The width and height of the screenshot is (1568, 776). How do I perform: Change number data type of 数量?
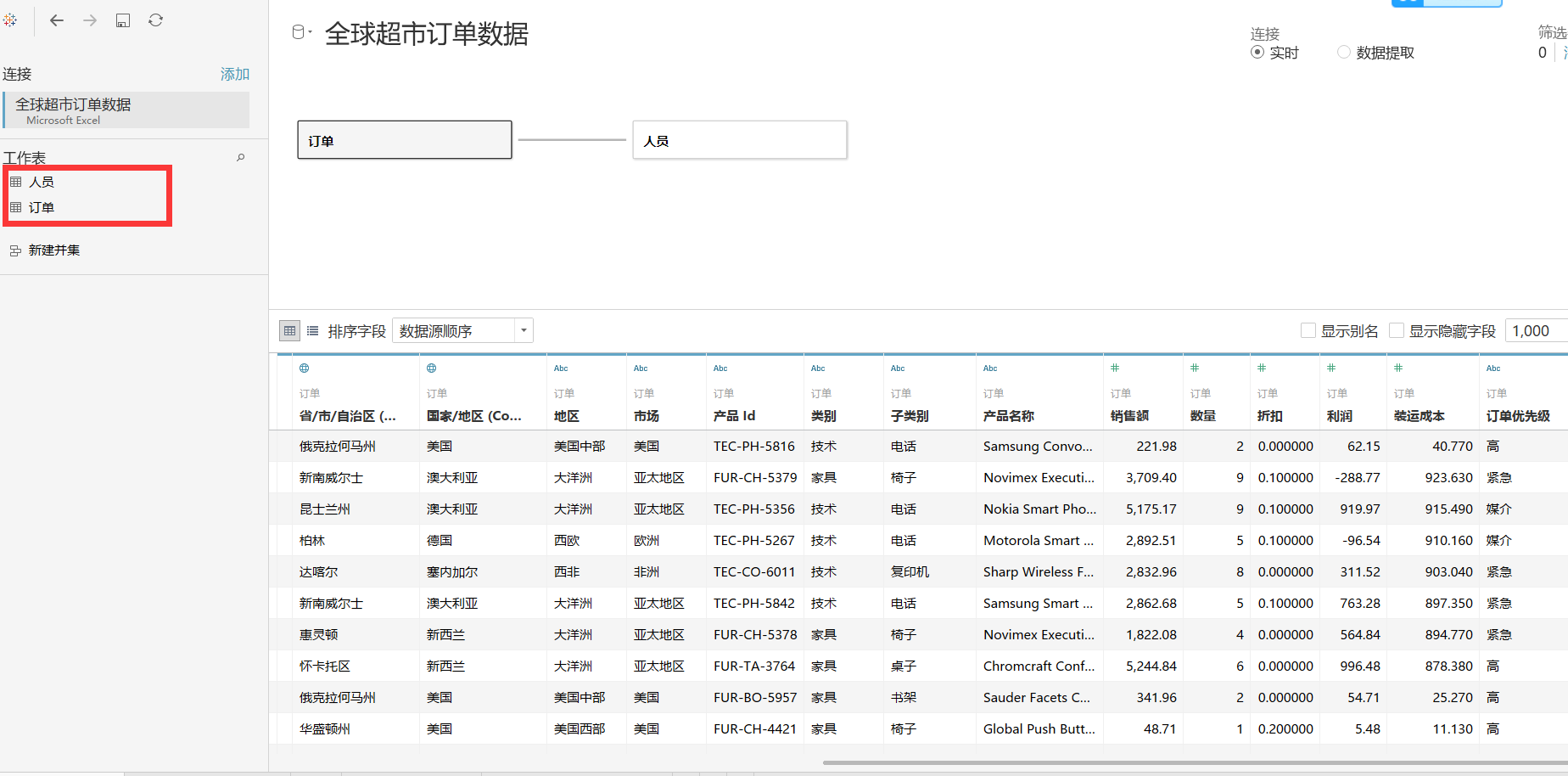pos(1195,368)
